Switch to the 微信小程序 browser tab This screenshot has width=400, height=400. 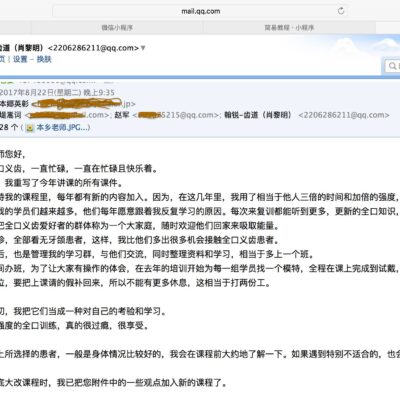pos(117,28)
